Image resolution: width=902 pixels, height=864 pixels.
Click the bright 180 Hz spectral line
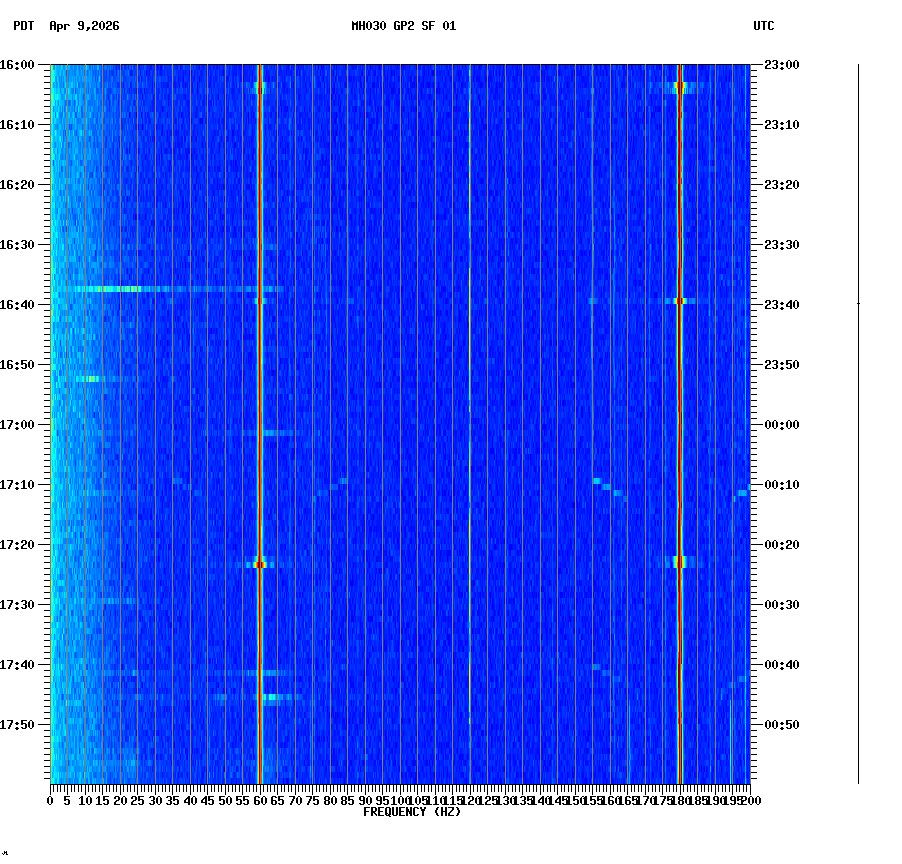[679, 400]
